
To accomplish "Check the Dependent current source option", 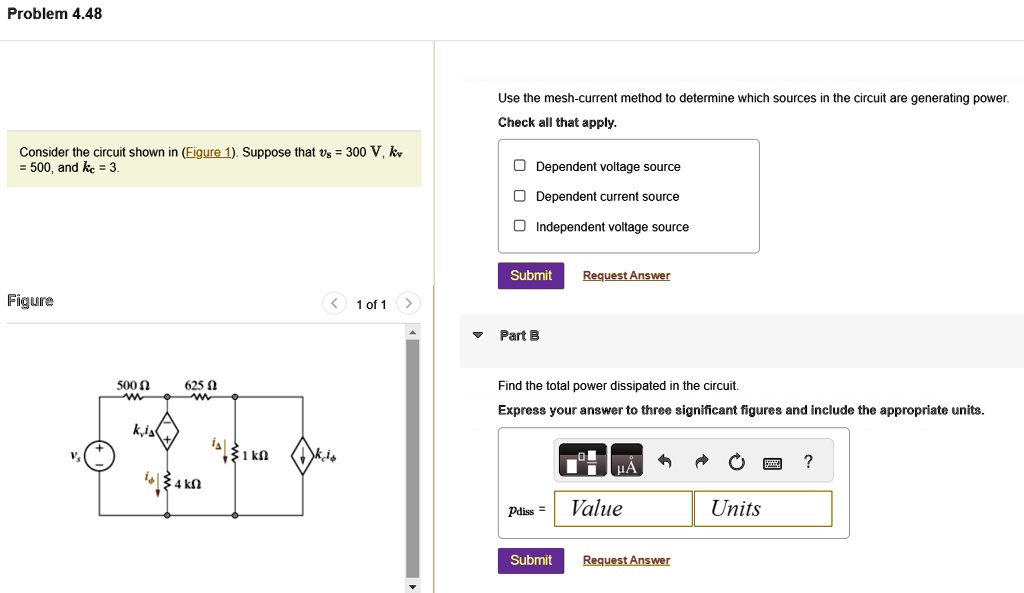I will [518, 195].
